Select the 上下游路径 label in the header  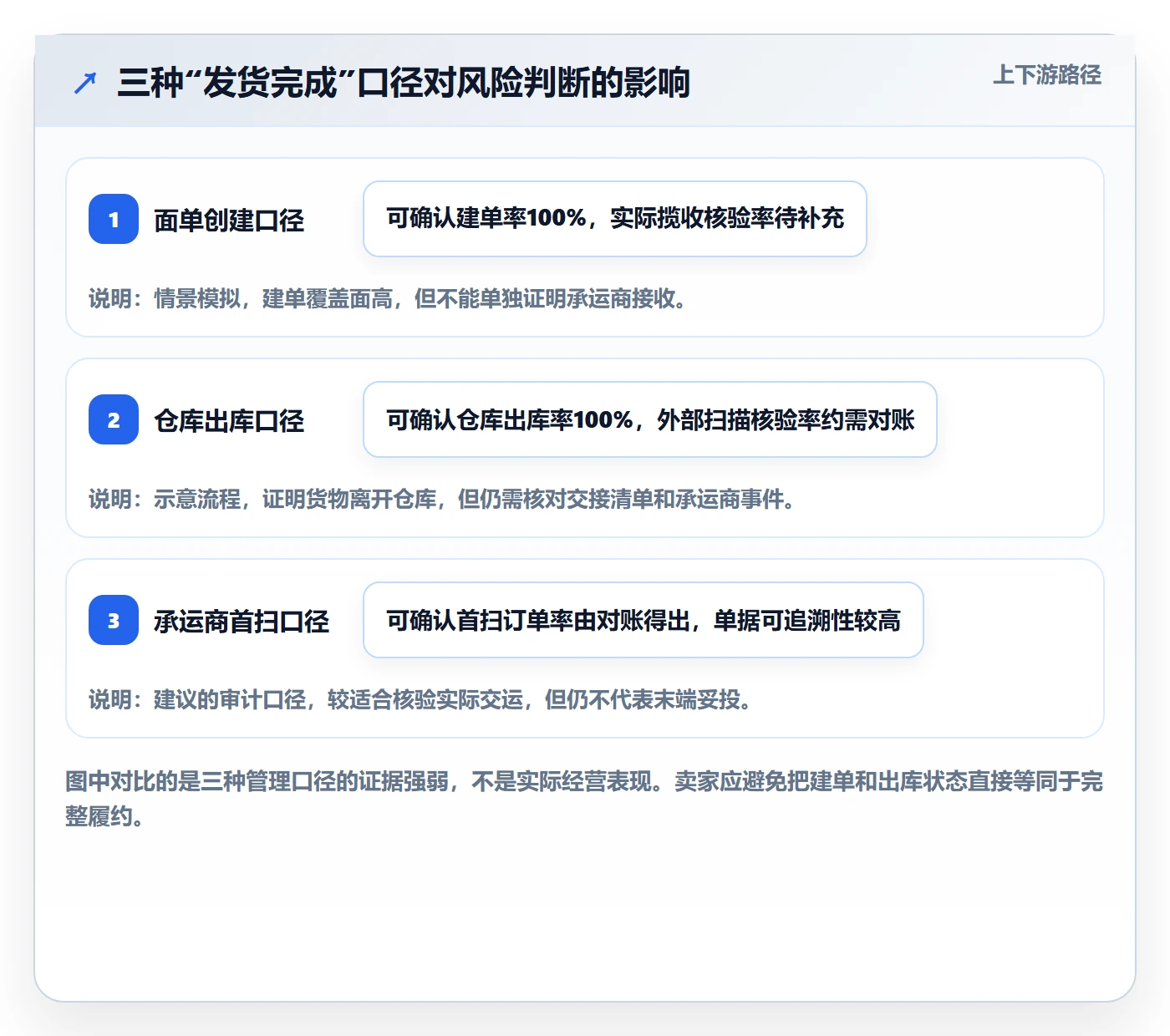(1047, 75)
